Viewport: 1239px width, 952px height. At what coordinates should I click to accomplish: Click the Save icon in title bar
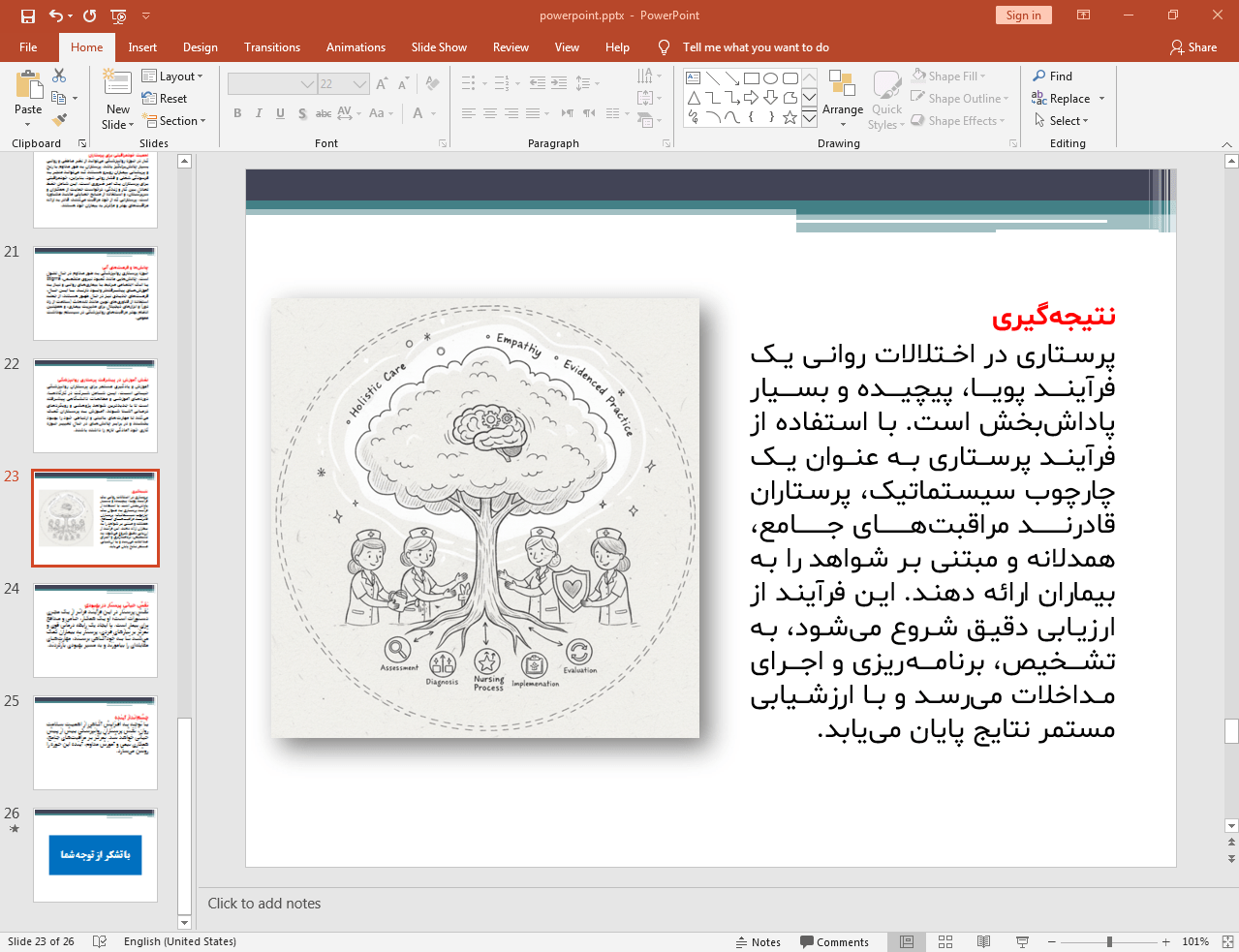tap(27, 15)
